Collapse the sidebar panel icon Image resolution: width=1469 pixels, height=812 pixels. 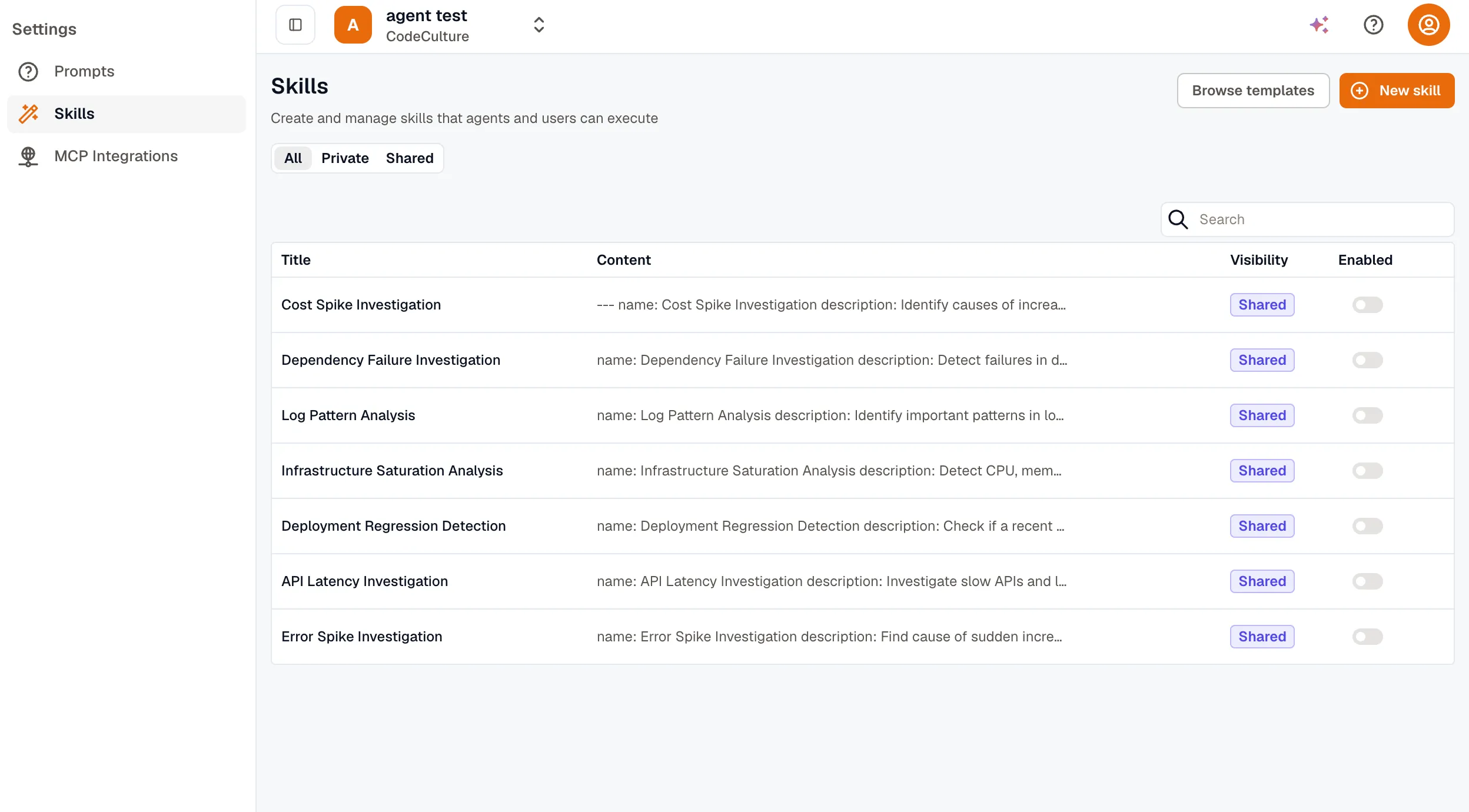pos(295,25)
